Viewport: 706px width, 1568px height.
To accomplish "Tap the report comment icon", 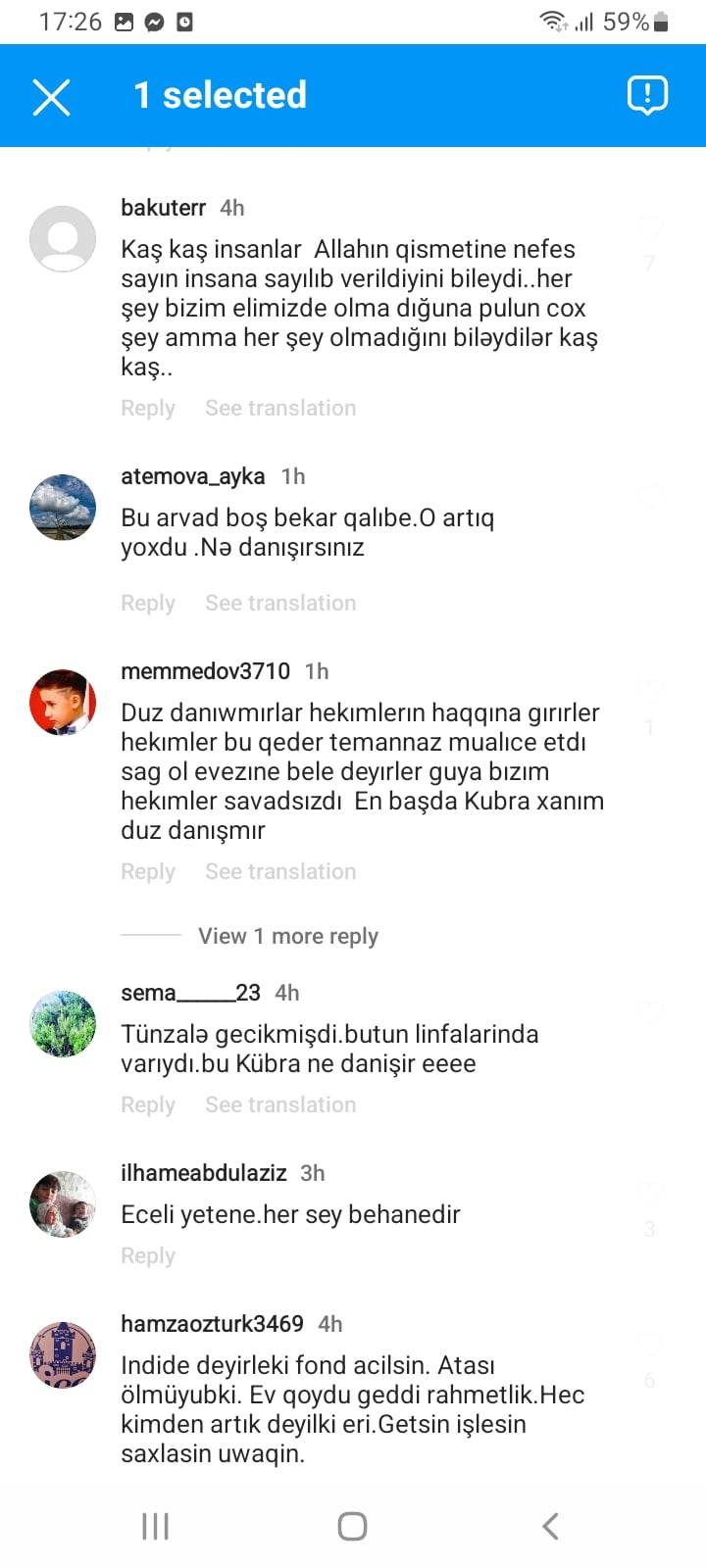I will click(647, 95).
